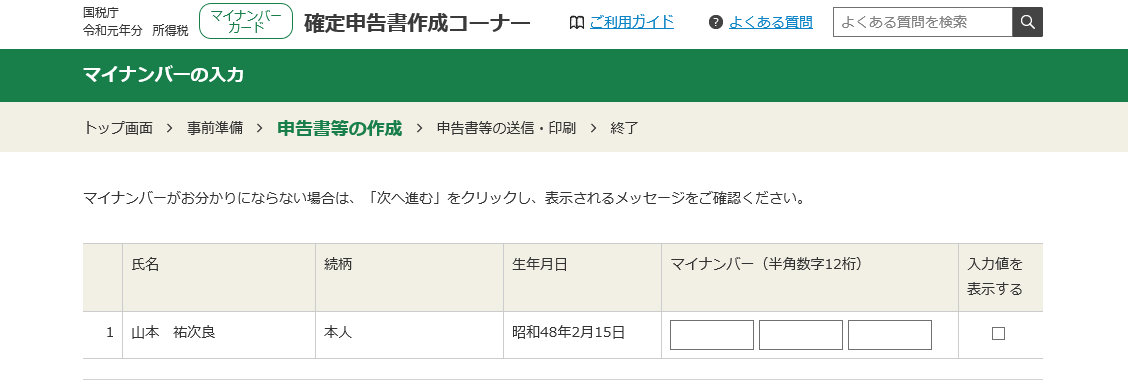Click the chevron before 終了
Screen dimensions: 1128x386
tap(593, 128)
